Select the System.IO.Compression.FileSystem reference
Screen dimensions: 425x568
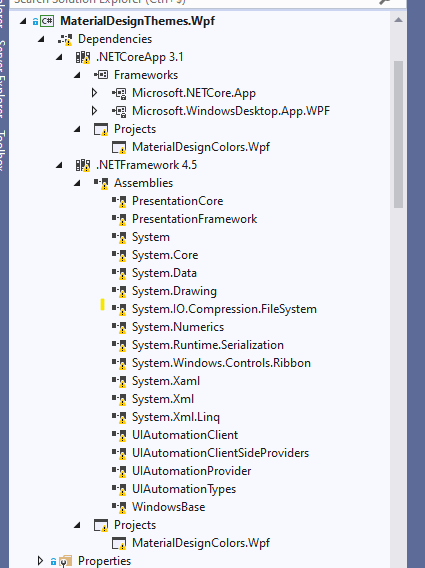(224, 309)
